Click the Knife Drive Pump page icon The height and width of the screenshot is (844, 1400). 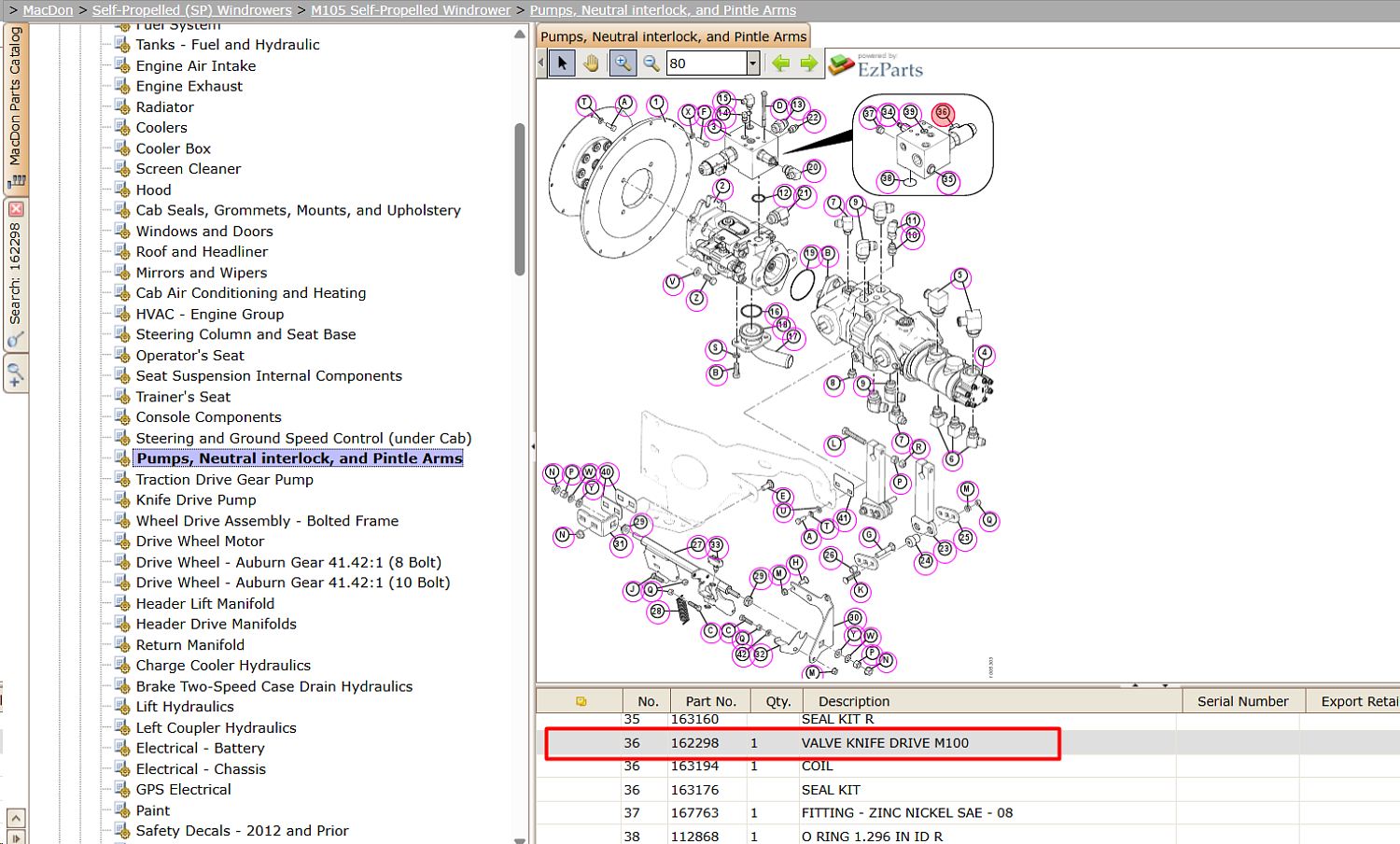122,499
